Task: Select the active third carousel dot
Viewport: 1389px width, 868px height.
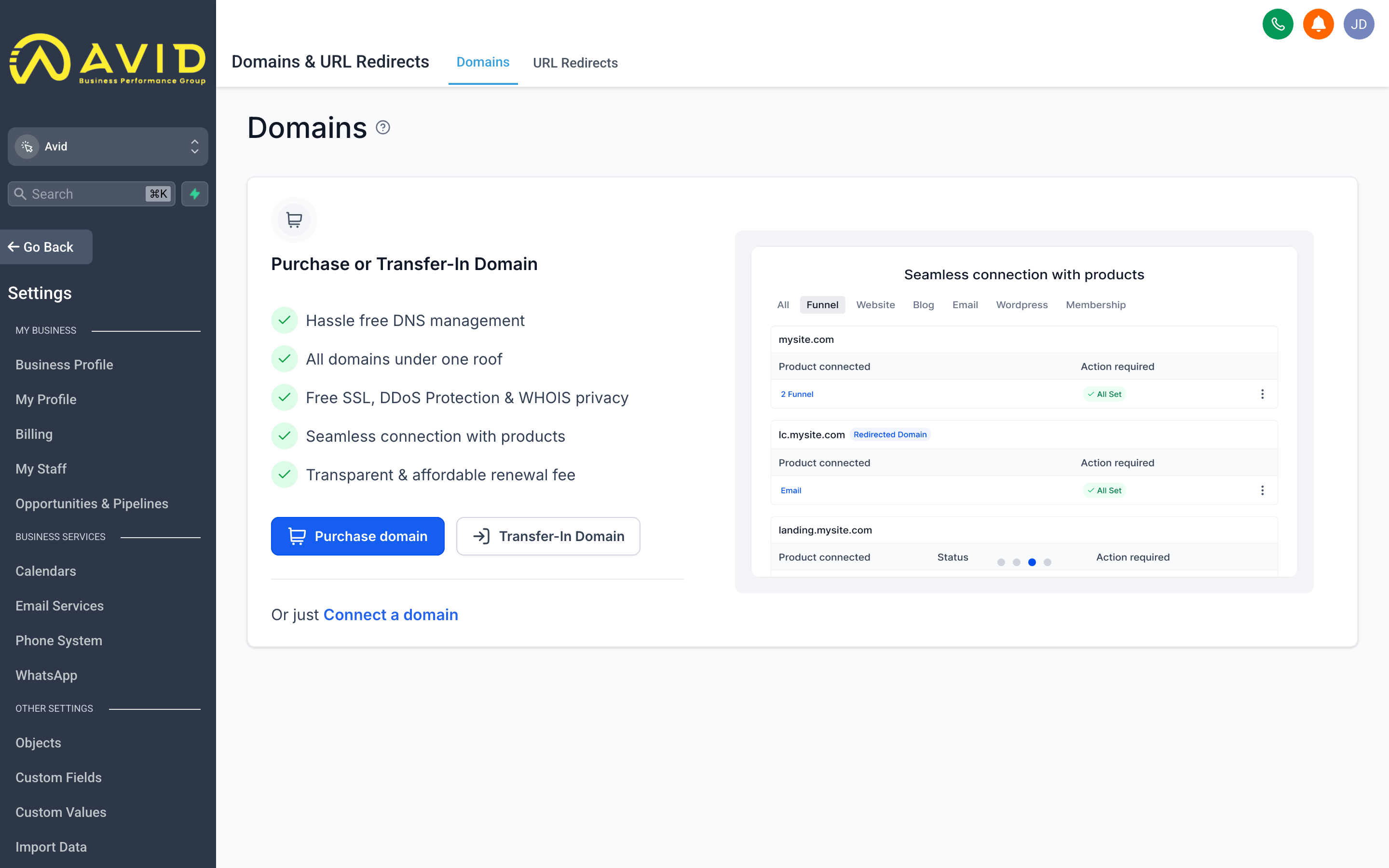Action: click(1032, 562)
